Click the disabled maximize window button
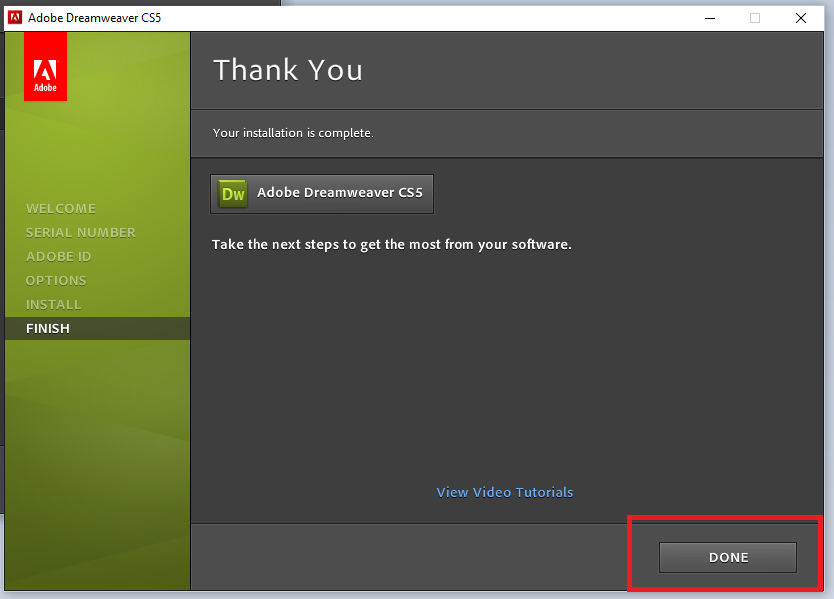This screenshot has height=599, width=834. pyautogui.click(x=755, y=17)
